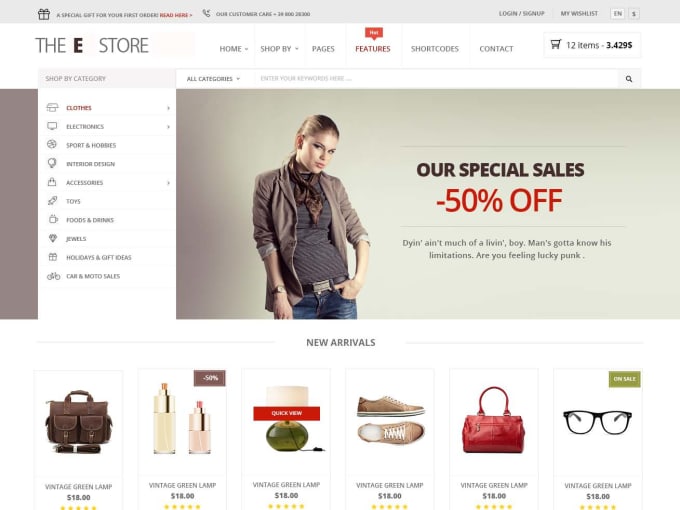
Task: Select the Electronics monitor icon
Action: (x=52, y=126)
